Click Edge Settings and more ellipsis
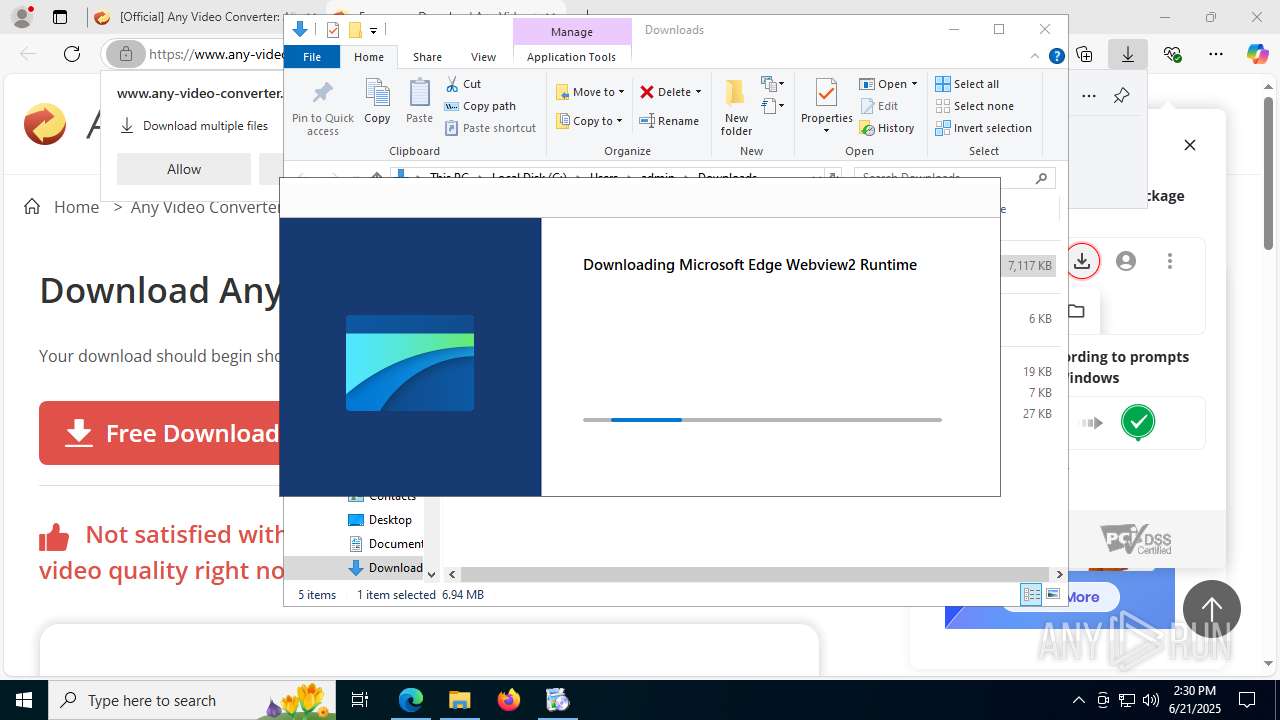1280x720 pixels. (1215, 54)
